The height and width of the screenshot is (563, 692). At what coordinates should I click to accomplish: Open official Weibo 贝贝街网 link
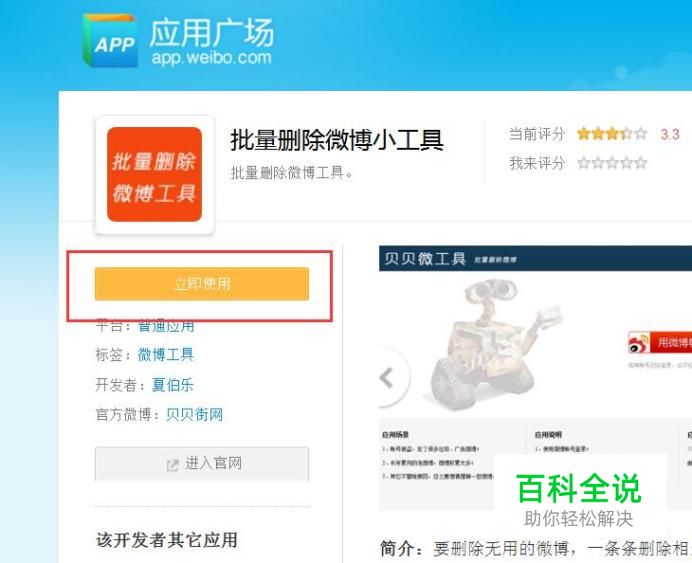pyautogui.click(x=194, y=415)
